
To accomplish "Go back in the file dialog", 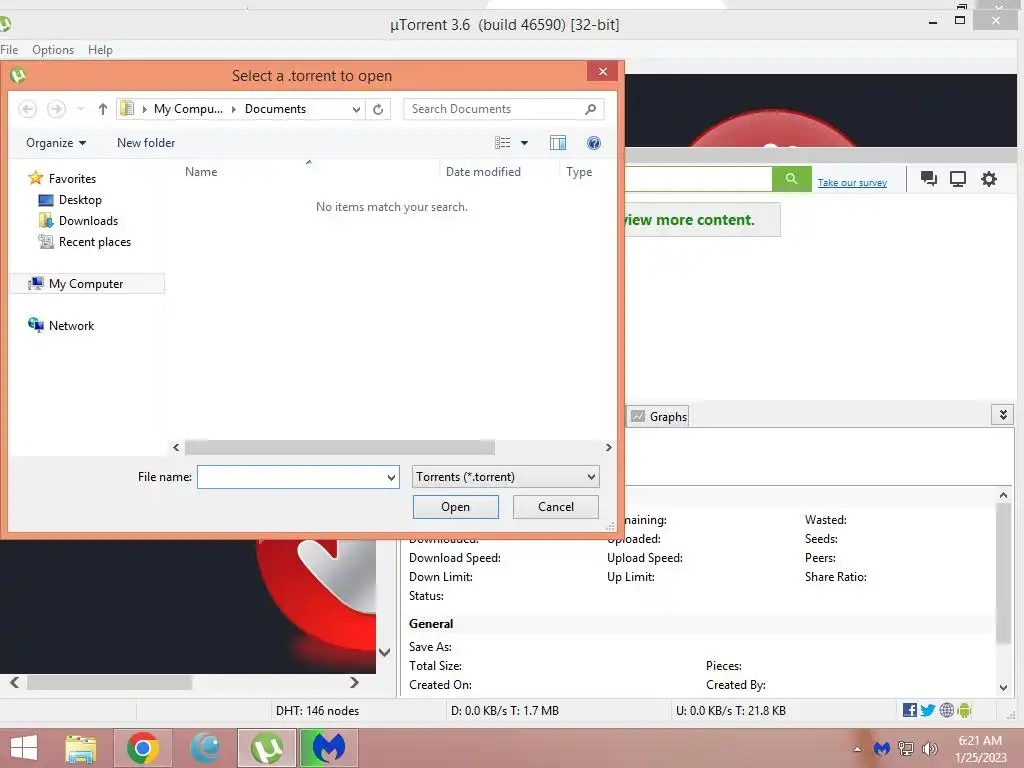I will 27,109.
